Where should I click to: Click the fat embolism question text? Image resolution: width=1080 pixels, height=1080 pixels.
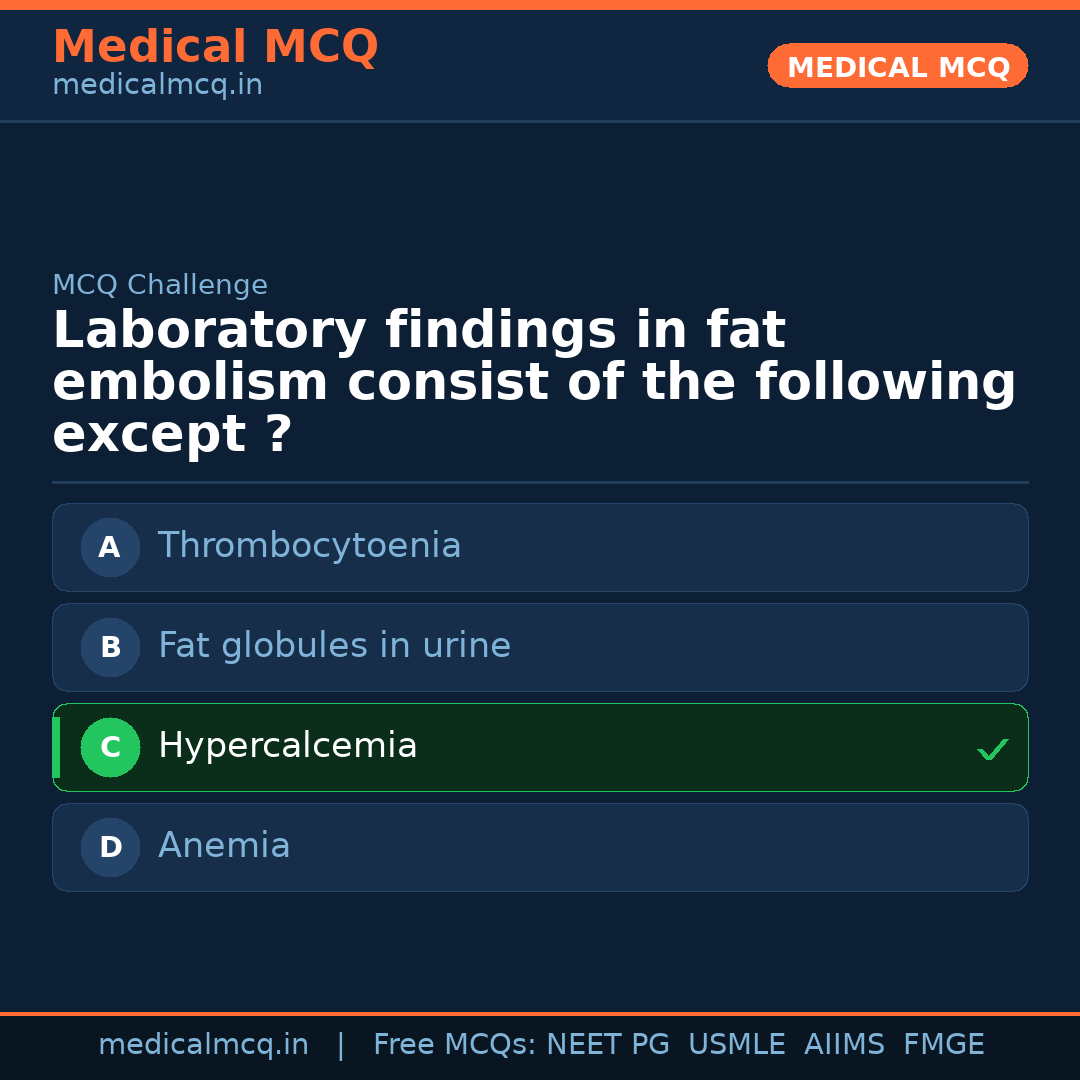(x=534, y=382)
